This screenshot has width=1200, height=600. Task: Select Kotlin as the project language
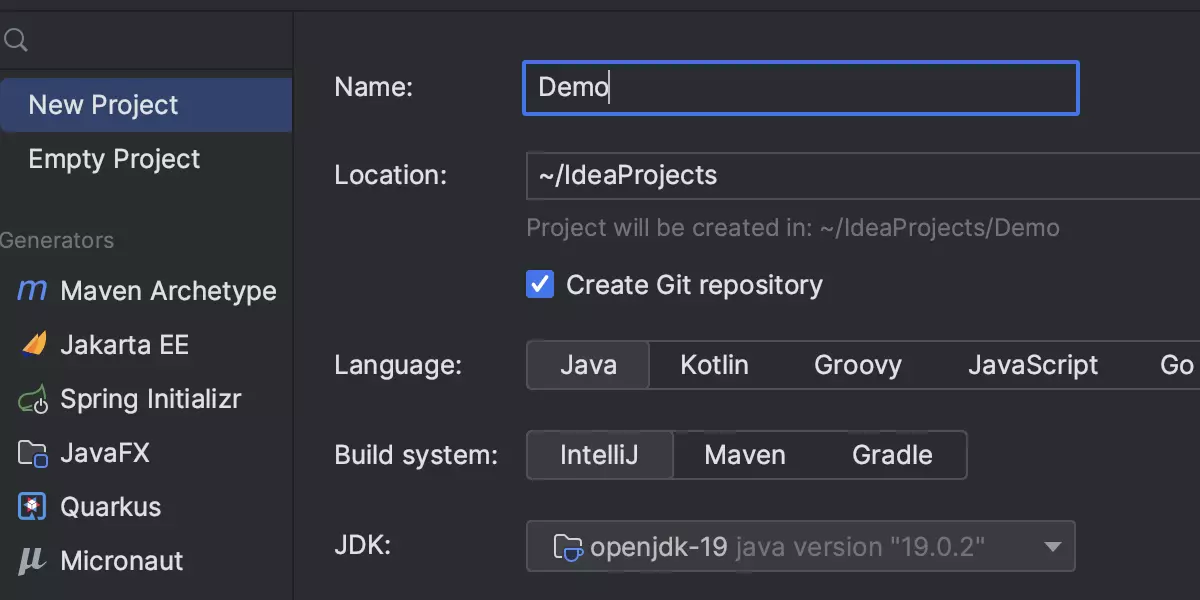click(714, 365)
